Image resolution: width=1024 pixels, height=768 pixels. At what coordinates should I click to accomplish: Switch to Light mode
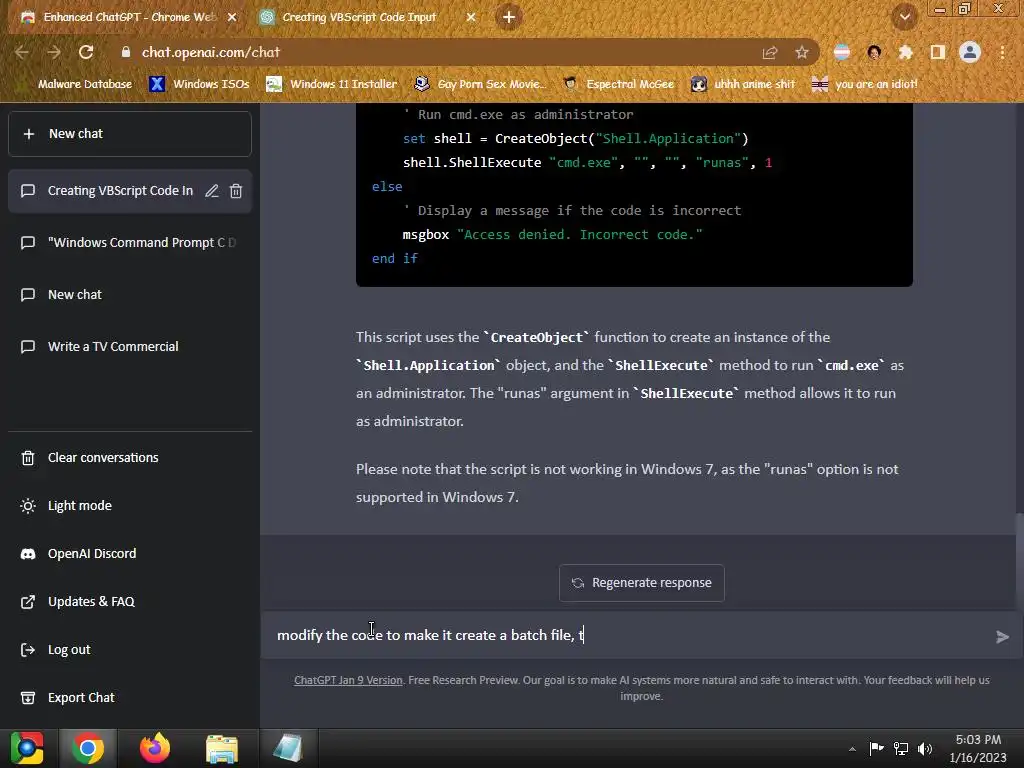[129, 505]
